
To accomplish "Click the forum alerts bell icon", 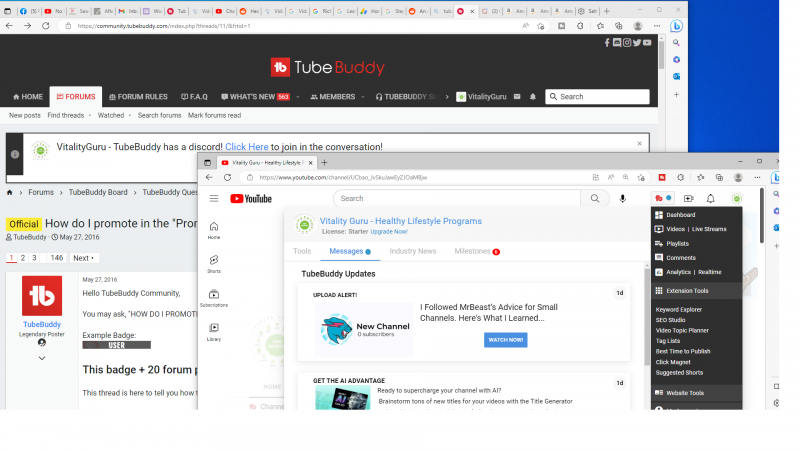I will point(533,97).
